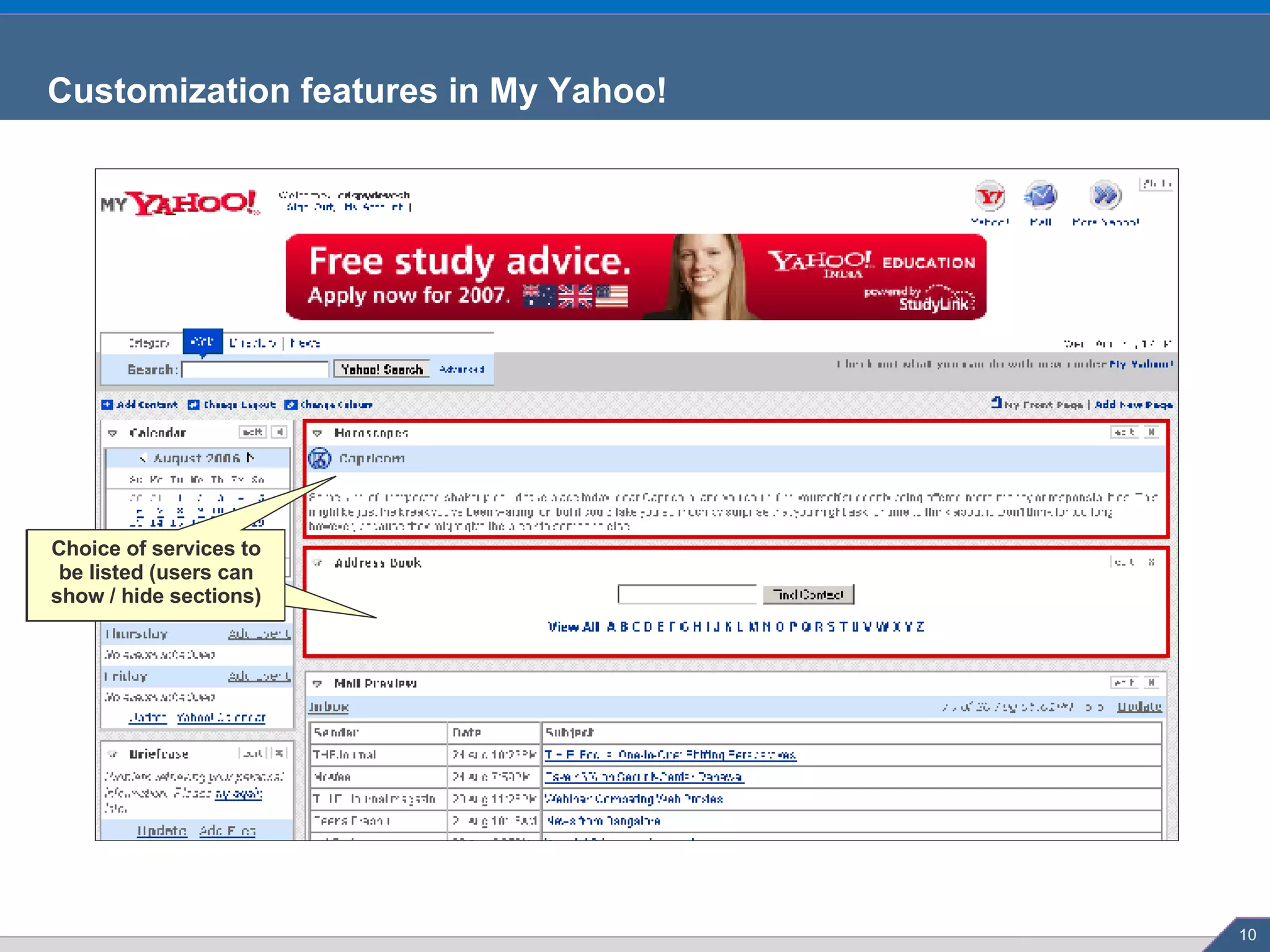Click the Capricorn sign name
The height and width of the screenshot is (952, 1270).
coord(372,459)
